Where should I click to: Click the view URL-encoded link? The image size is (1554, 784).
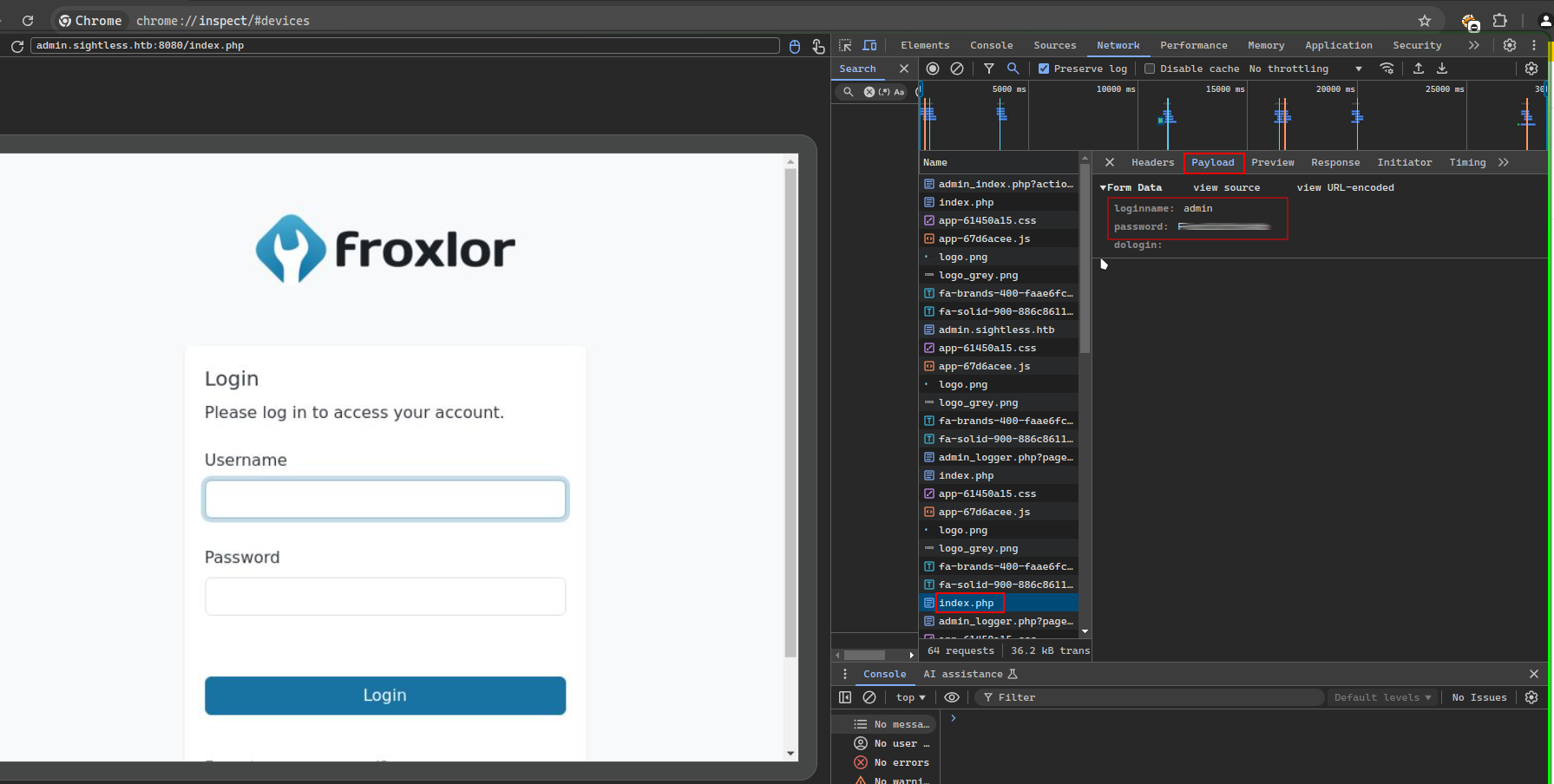click(x=1345, y=187)
